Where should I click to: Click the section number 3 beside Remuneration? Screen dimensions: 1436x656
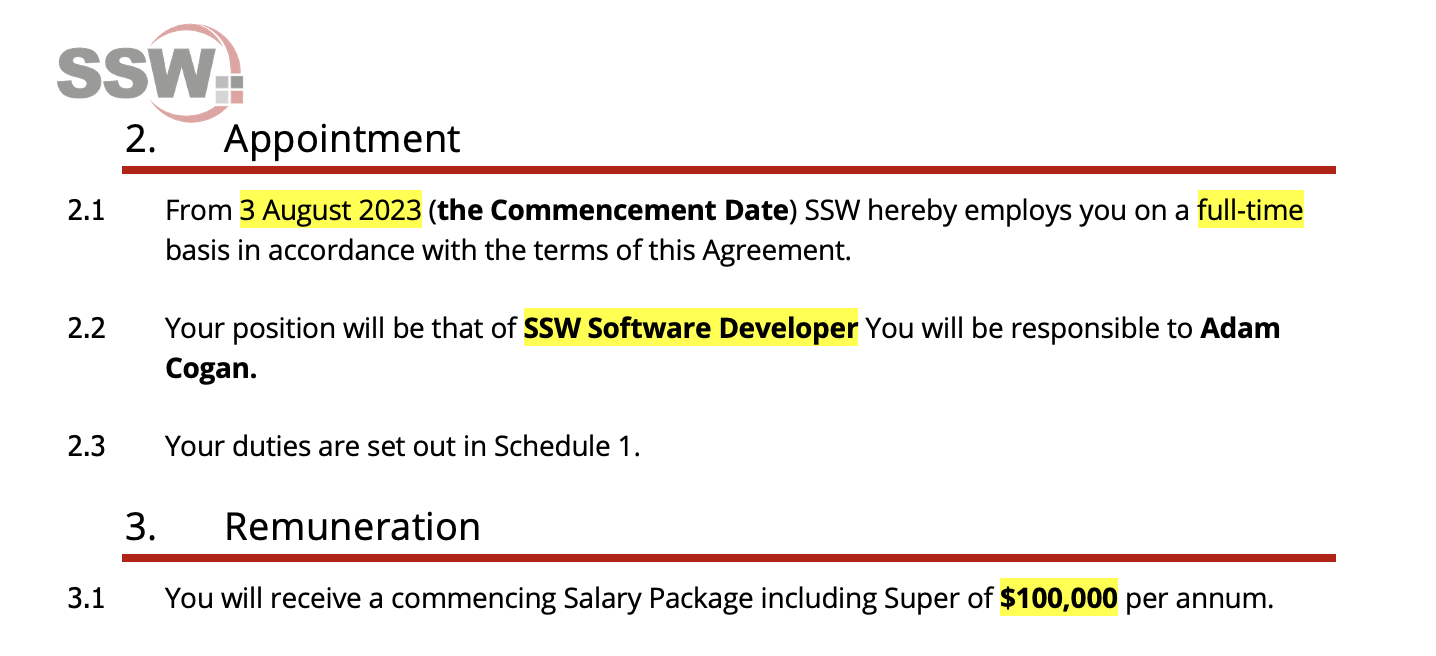pyautogui.click(x=140, y=526)
